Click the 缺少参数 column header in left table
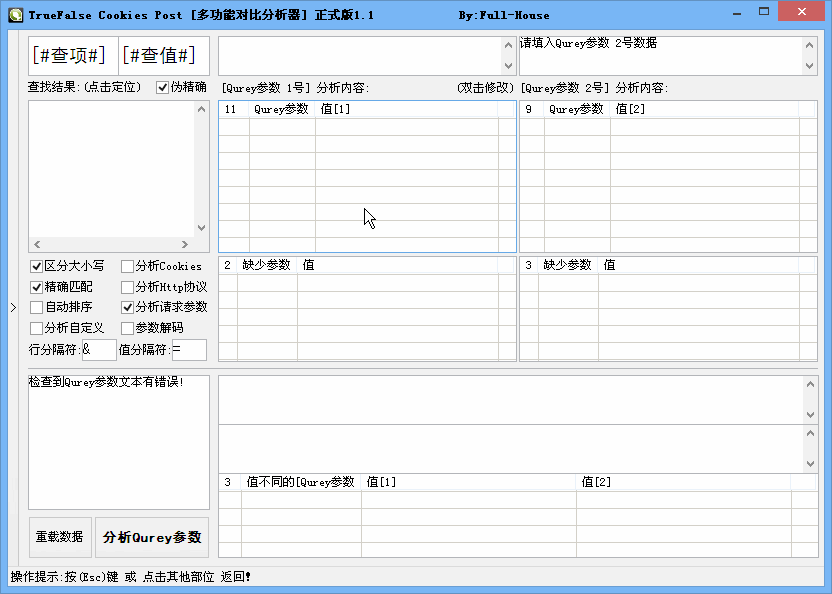This screenshot has height=594, width=832. (266, 265)
